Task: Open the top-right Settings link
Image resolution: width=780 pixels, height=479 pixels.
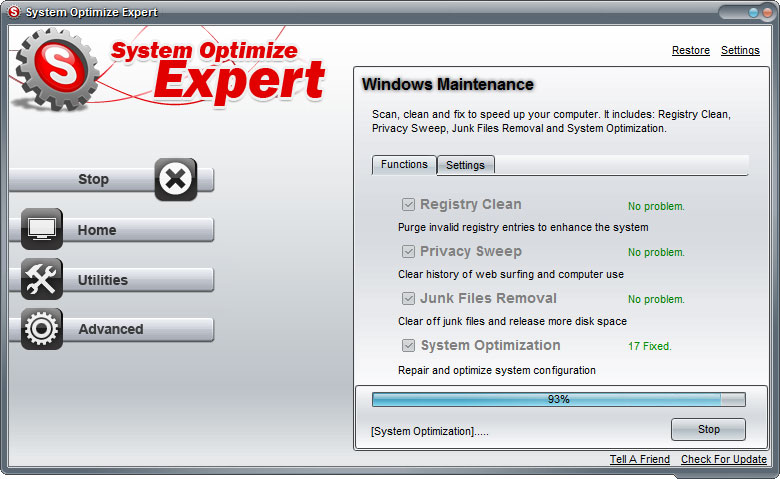Action: coord(740,50)
